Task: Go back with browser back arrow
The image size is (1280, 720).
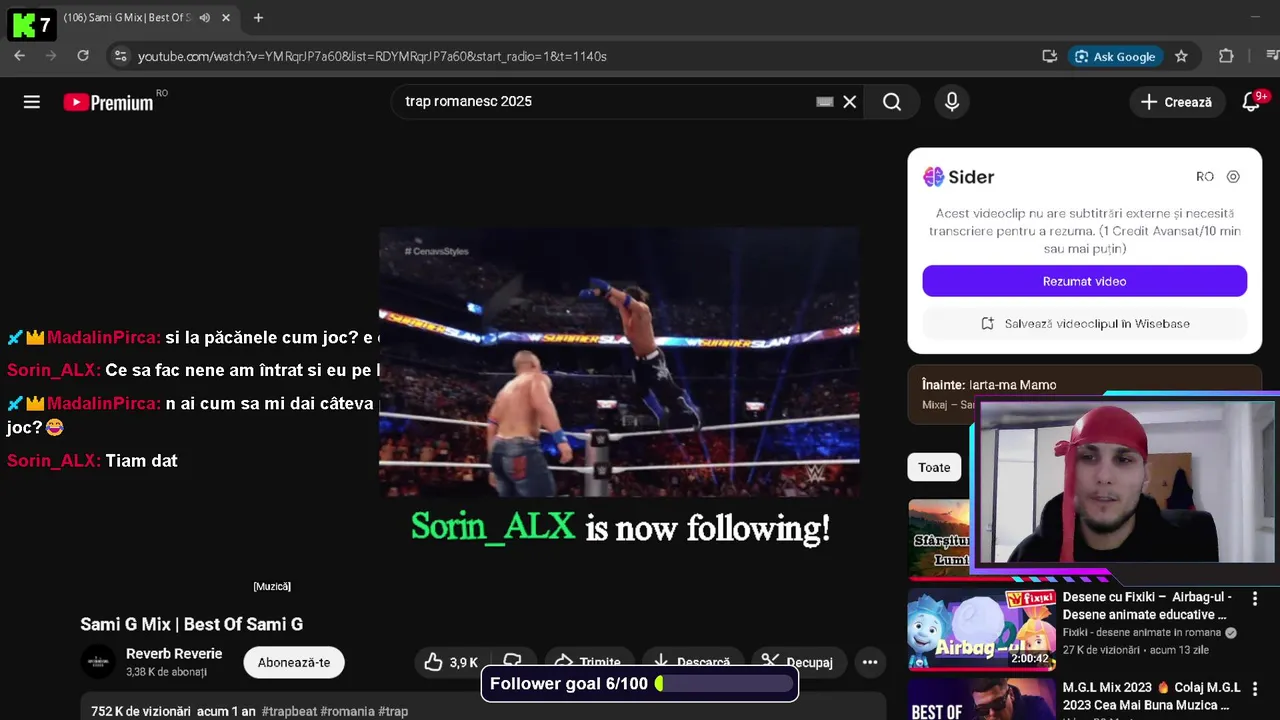Action: (20, 56)
